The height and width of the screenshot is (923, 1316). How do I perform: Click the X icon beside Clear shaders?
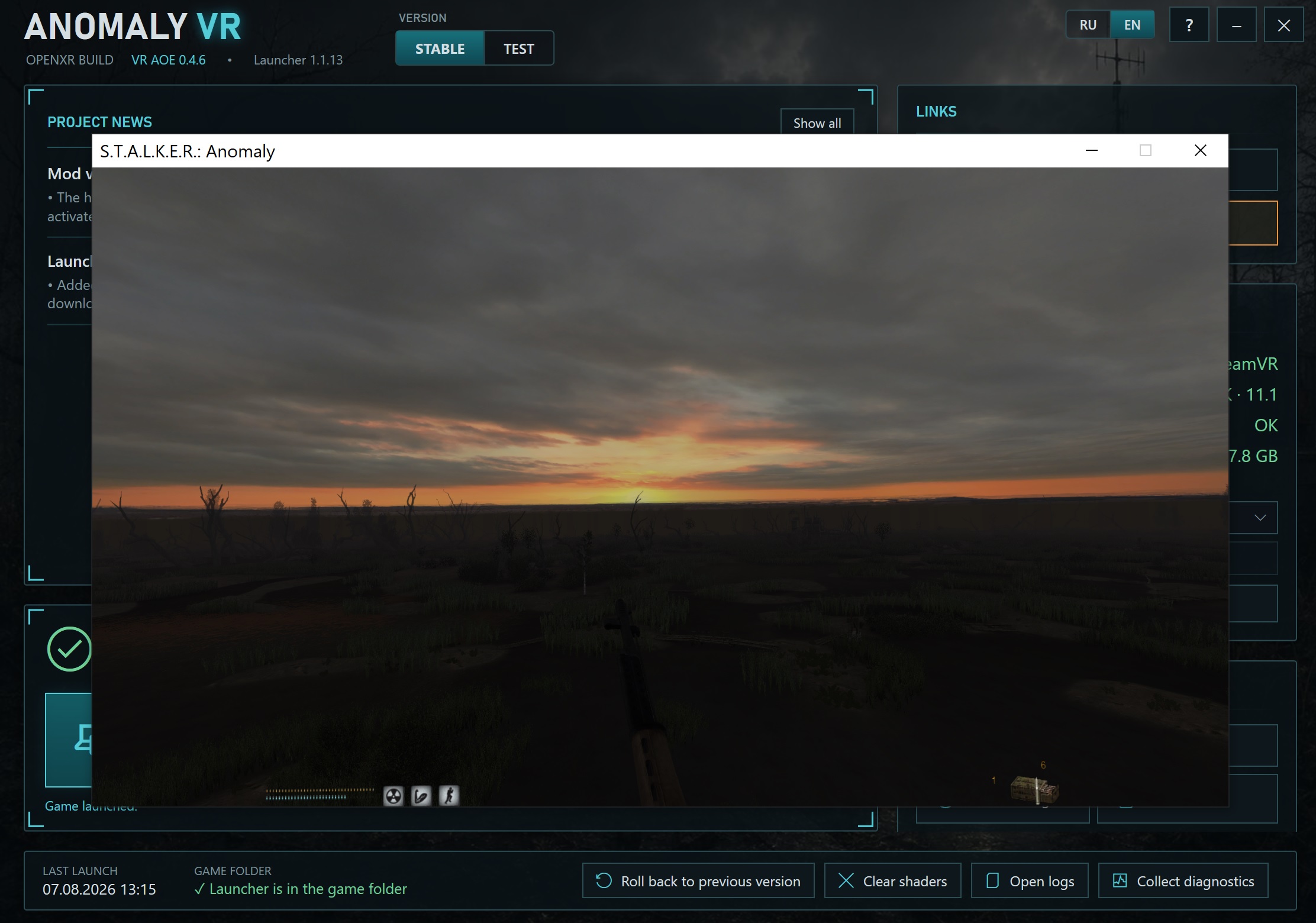pos(846,881)
